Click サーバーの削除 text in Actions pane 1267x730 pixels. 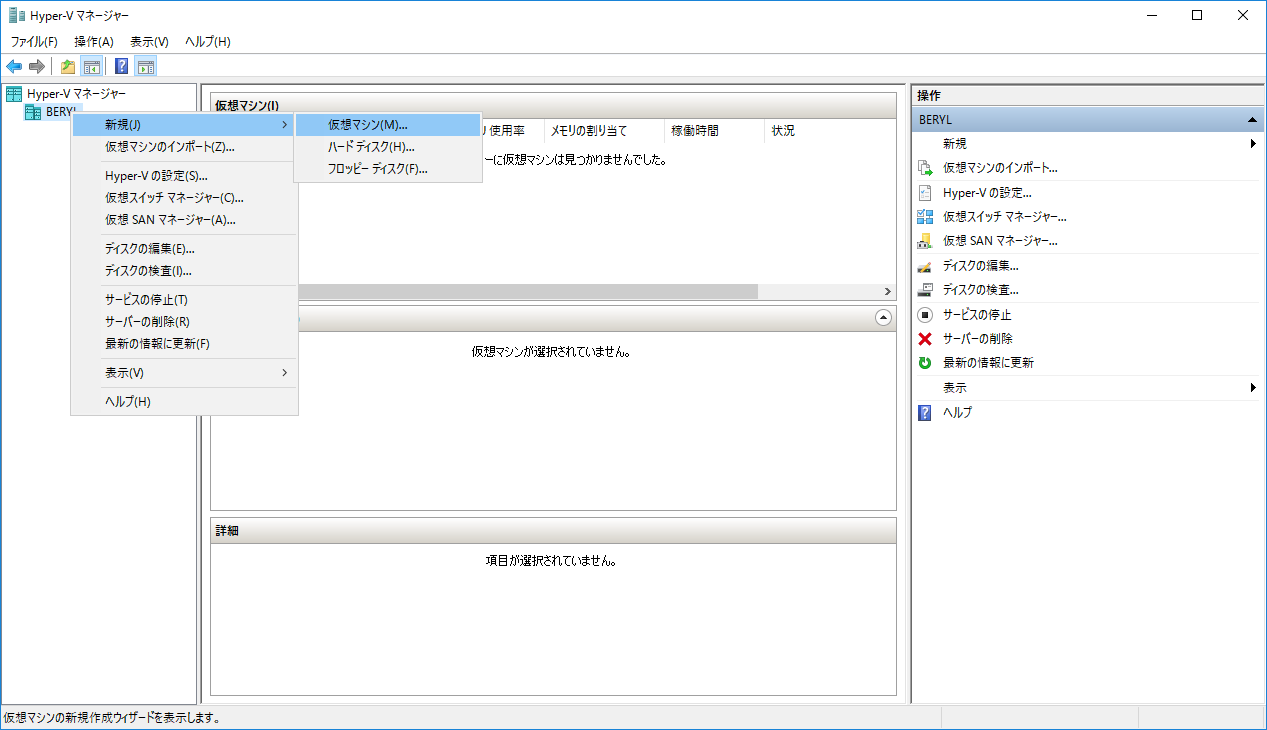[x=977, y=339]
